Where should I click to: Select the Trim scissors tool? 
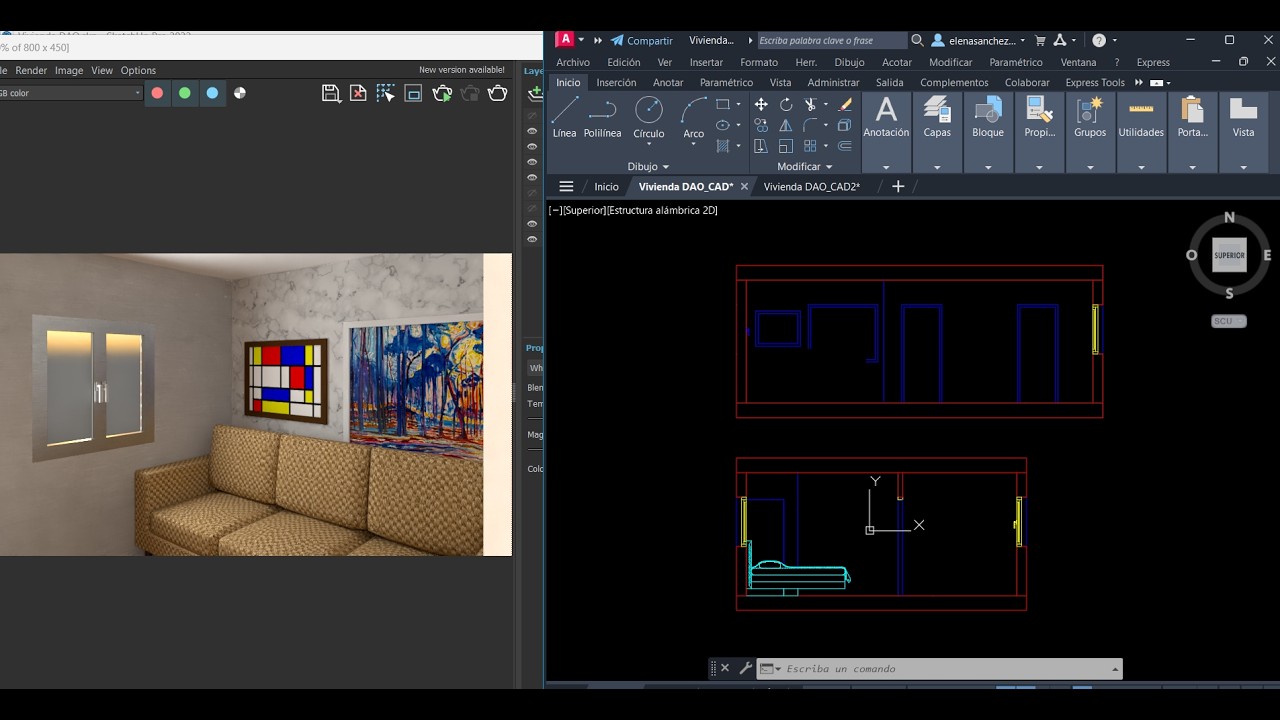click(x=811, y=104)
